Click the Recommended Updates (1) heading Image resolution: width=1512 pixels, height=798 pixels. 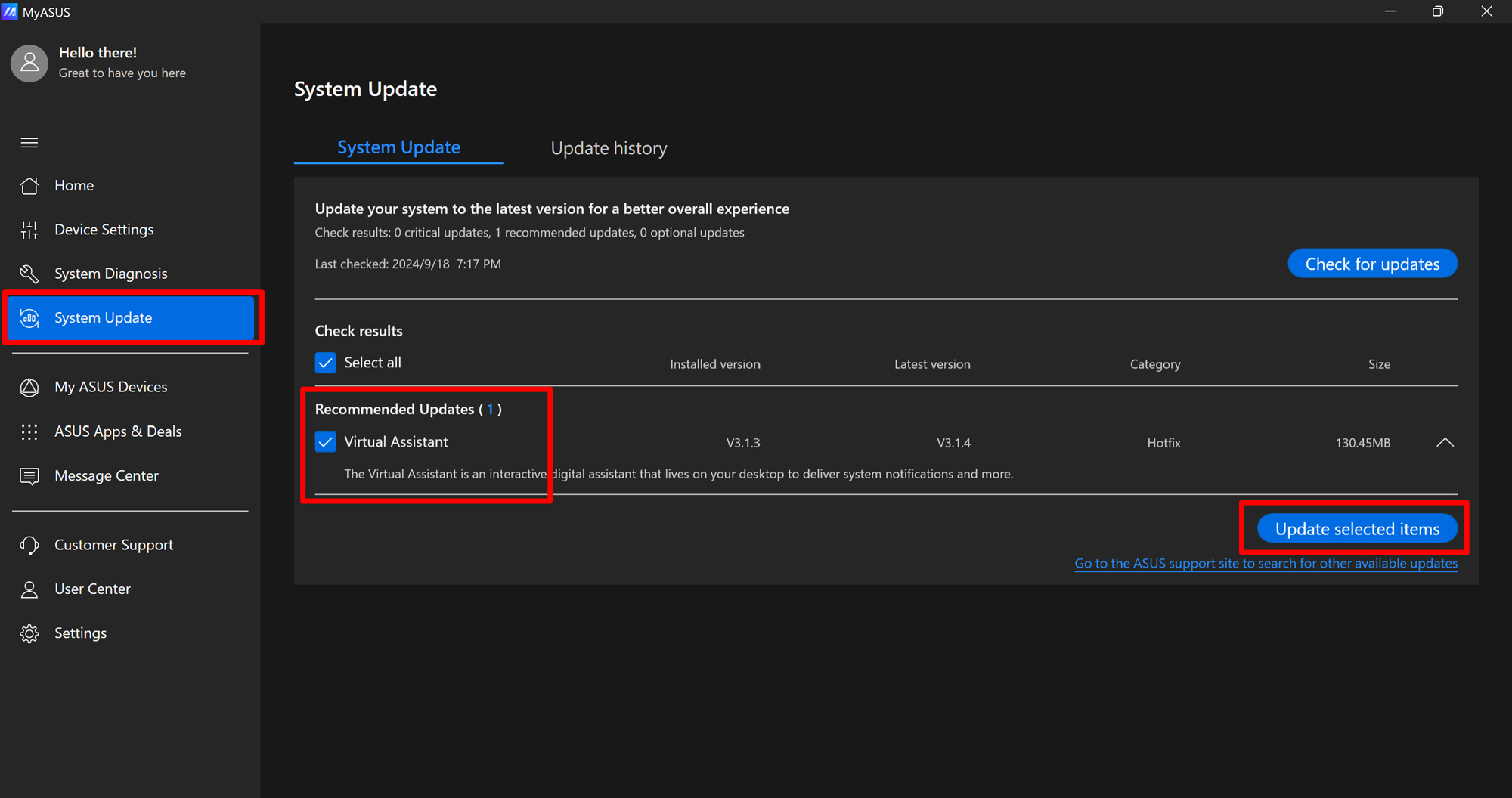(x=408, y=410)
